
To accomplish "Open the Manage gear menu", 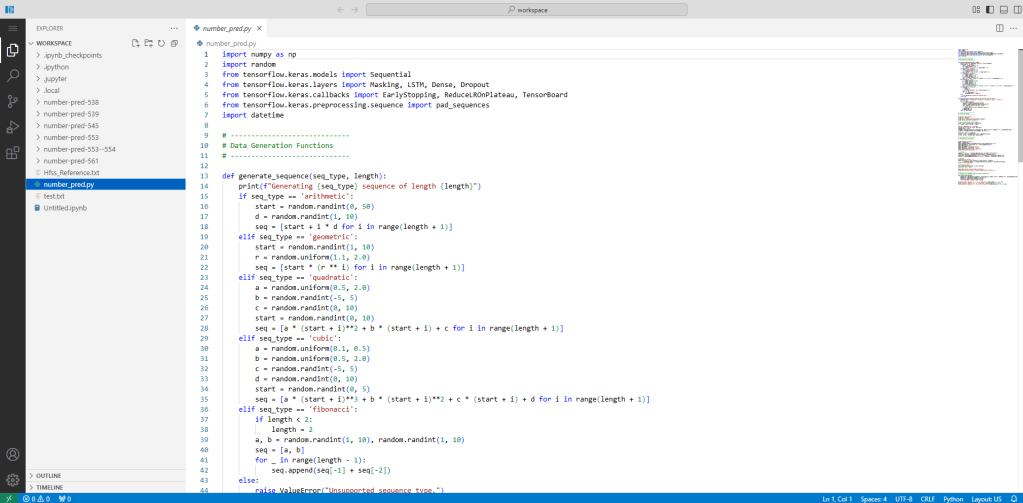I will click(x=12, y=479).
